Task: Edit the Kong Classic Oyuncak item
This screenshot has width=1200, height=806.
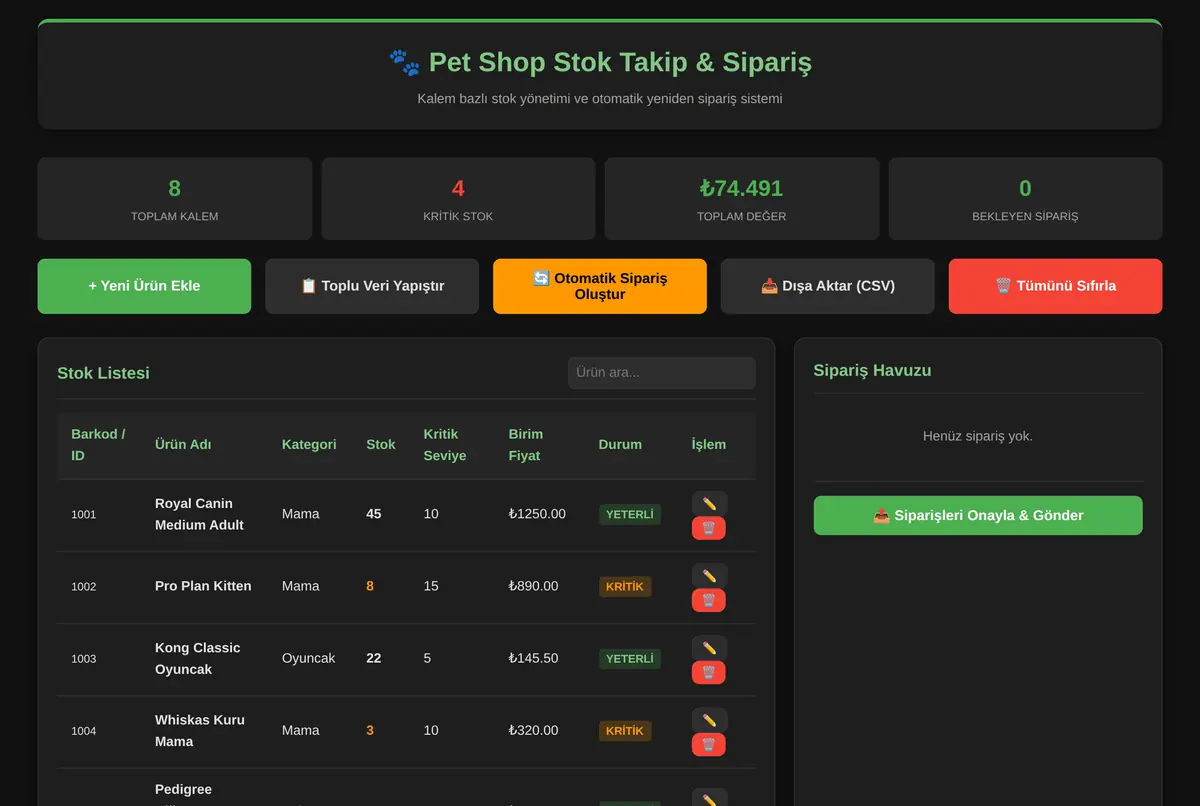Action: pos(709,647)
